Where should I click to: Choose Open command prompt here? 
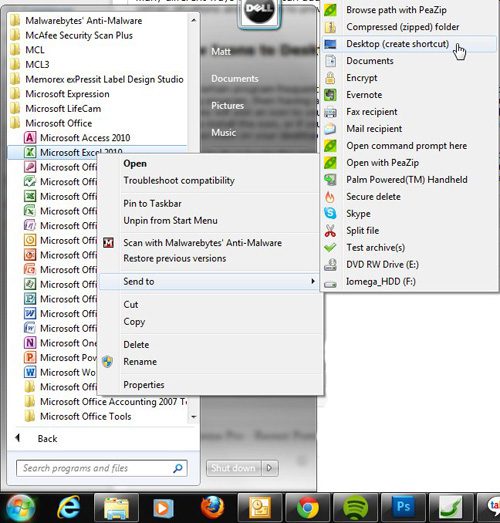pos(407,146)
